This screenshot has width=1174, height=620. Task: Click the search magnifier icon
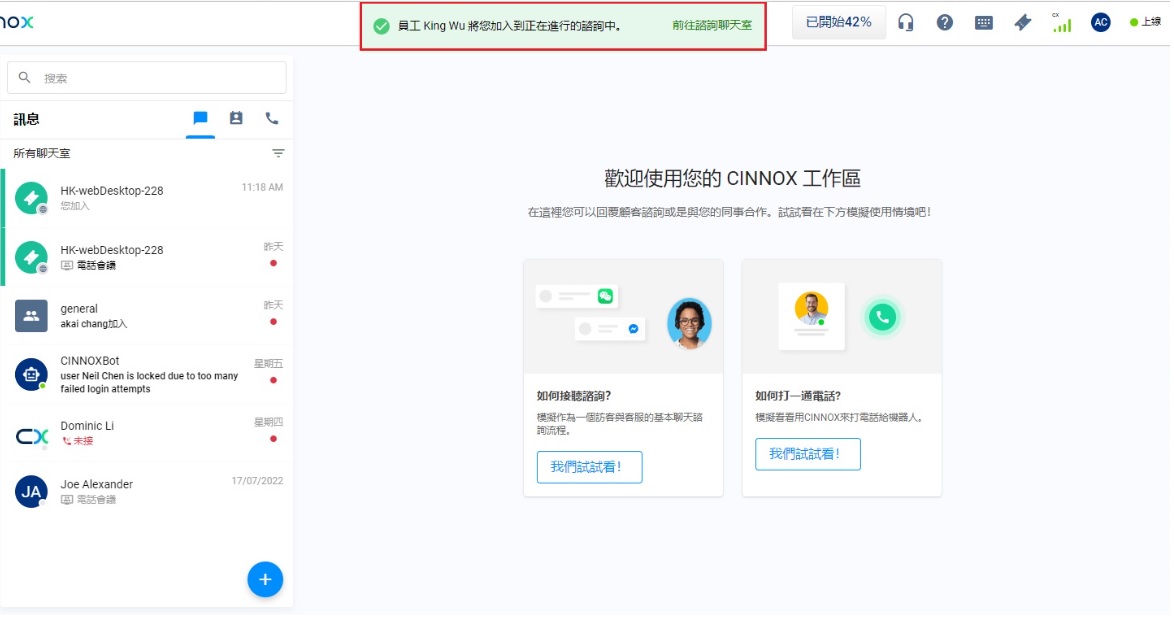pyautogui.click(x=25, y=78)
